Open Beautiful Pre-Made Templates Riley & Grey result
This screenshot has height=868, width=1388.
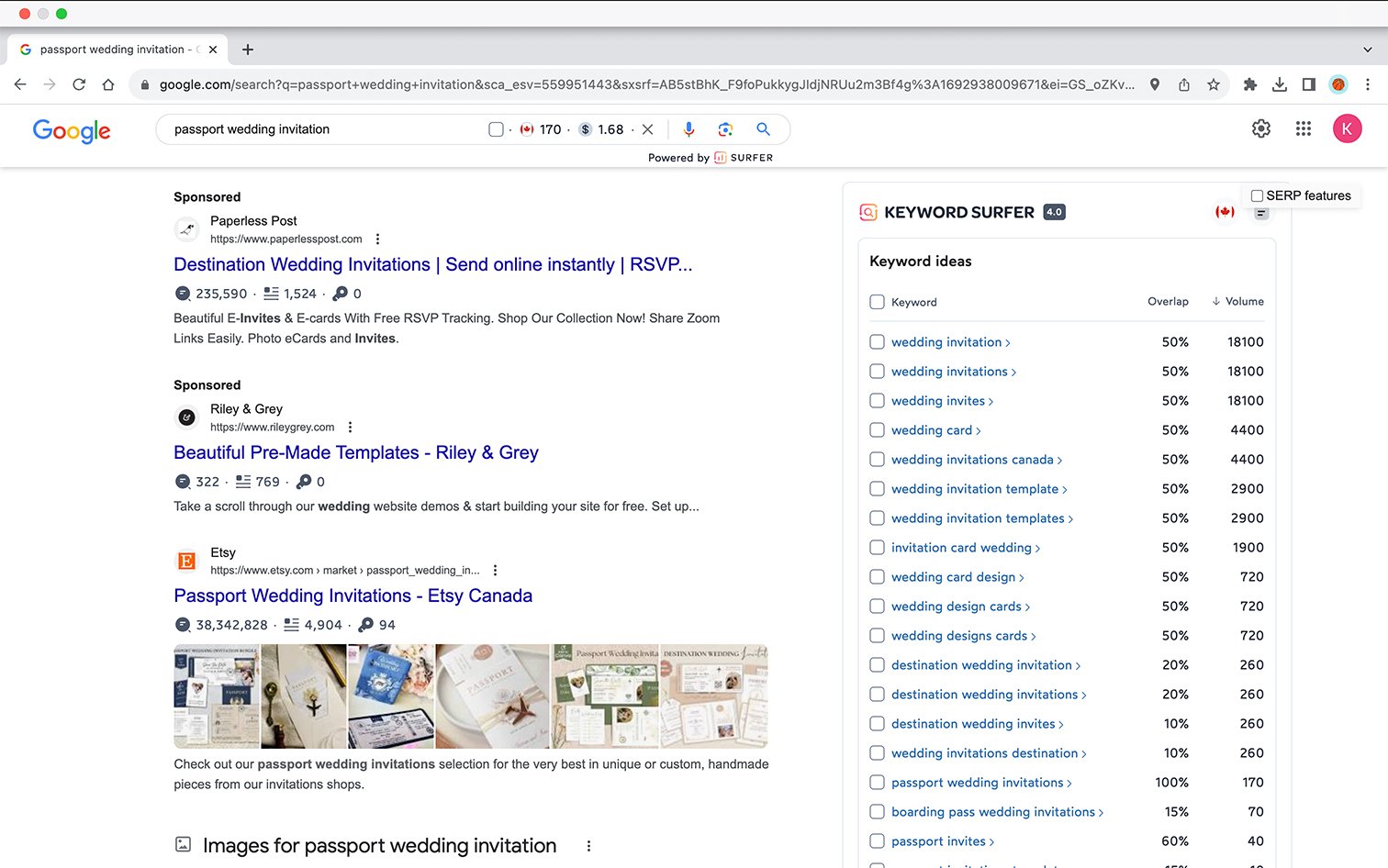point(356,452)
